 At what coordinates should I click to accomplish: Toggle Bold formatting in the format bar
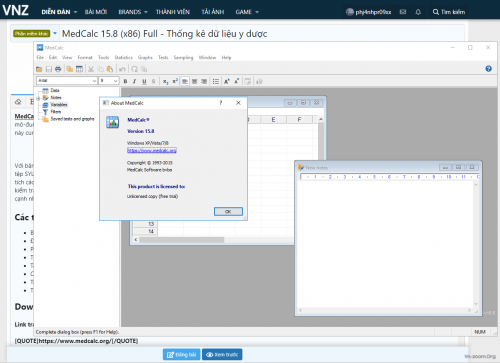point(125,81)
